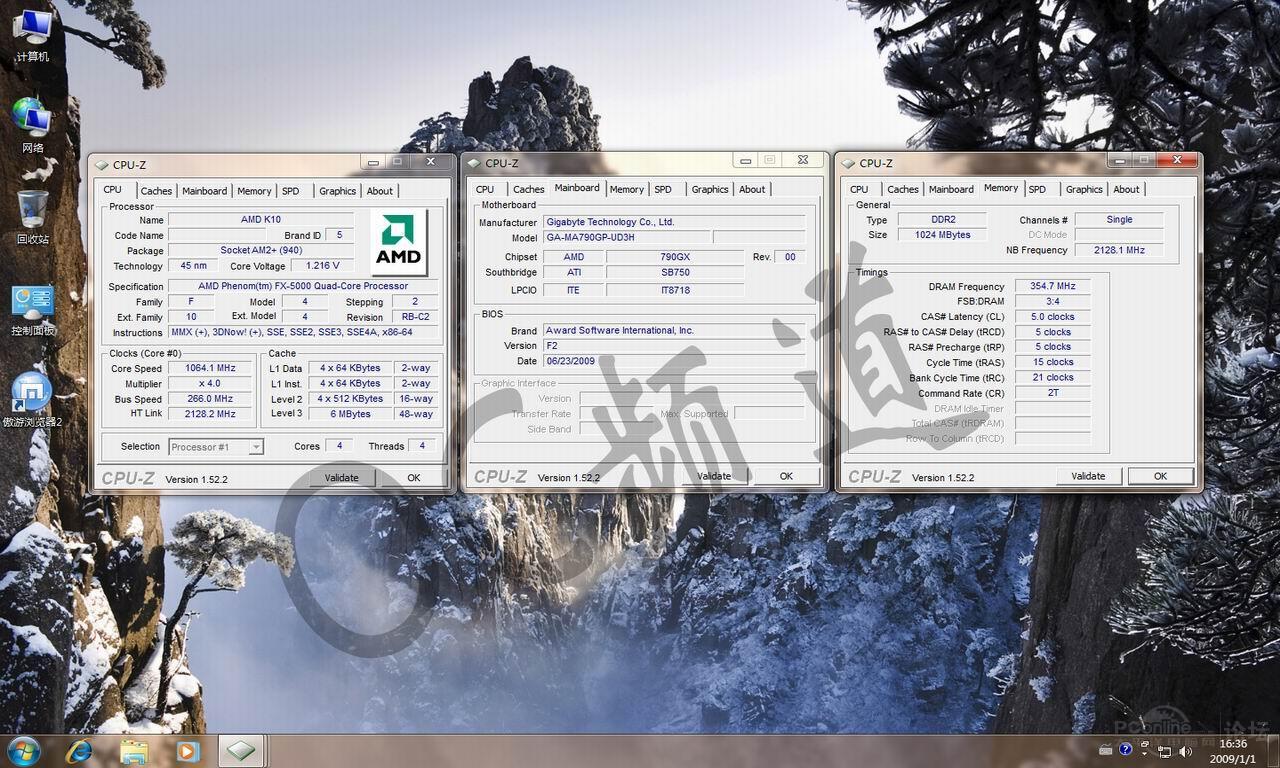The image size is (1280, 768).
Task: Open SPD tab in left CPU-Z window
Action: [290, 191]
